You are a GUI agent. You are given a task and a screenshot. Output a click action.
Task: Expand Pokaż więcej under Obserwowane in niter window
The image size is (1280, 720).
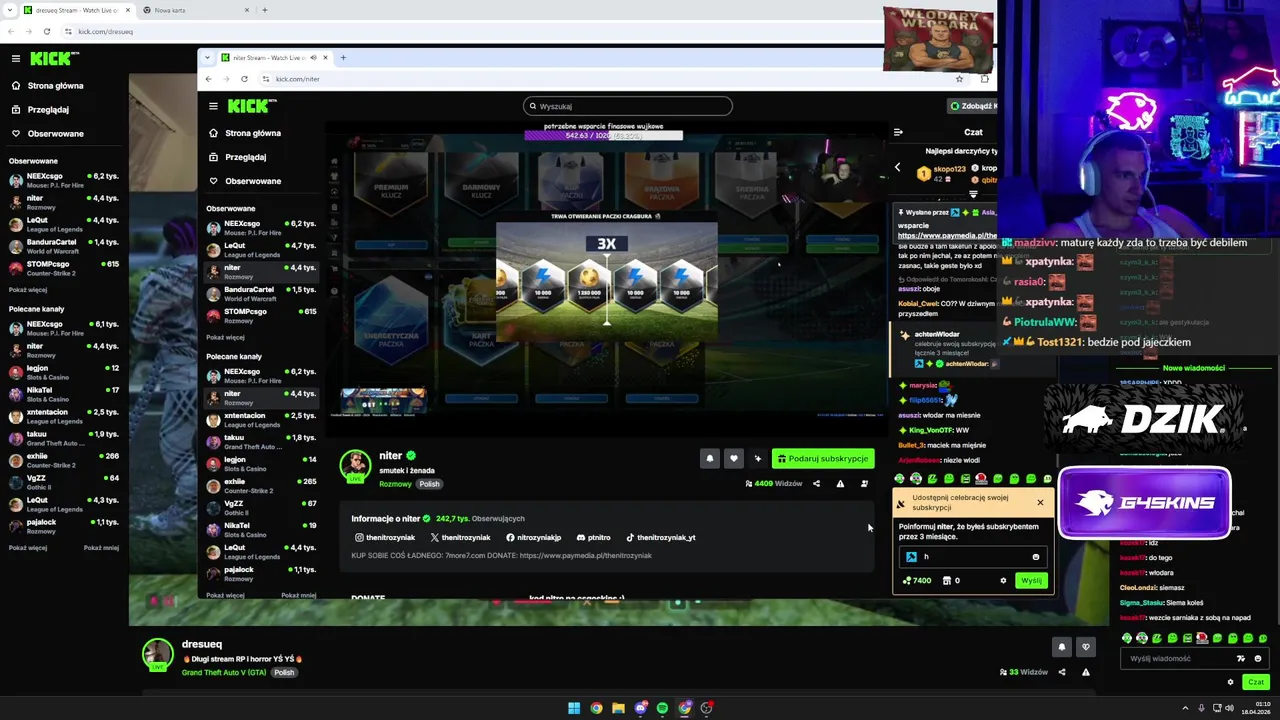pyautogui.click(x=225, y=338)
